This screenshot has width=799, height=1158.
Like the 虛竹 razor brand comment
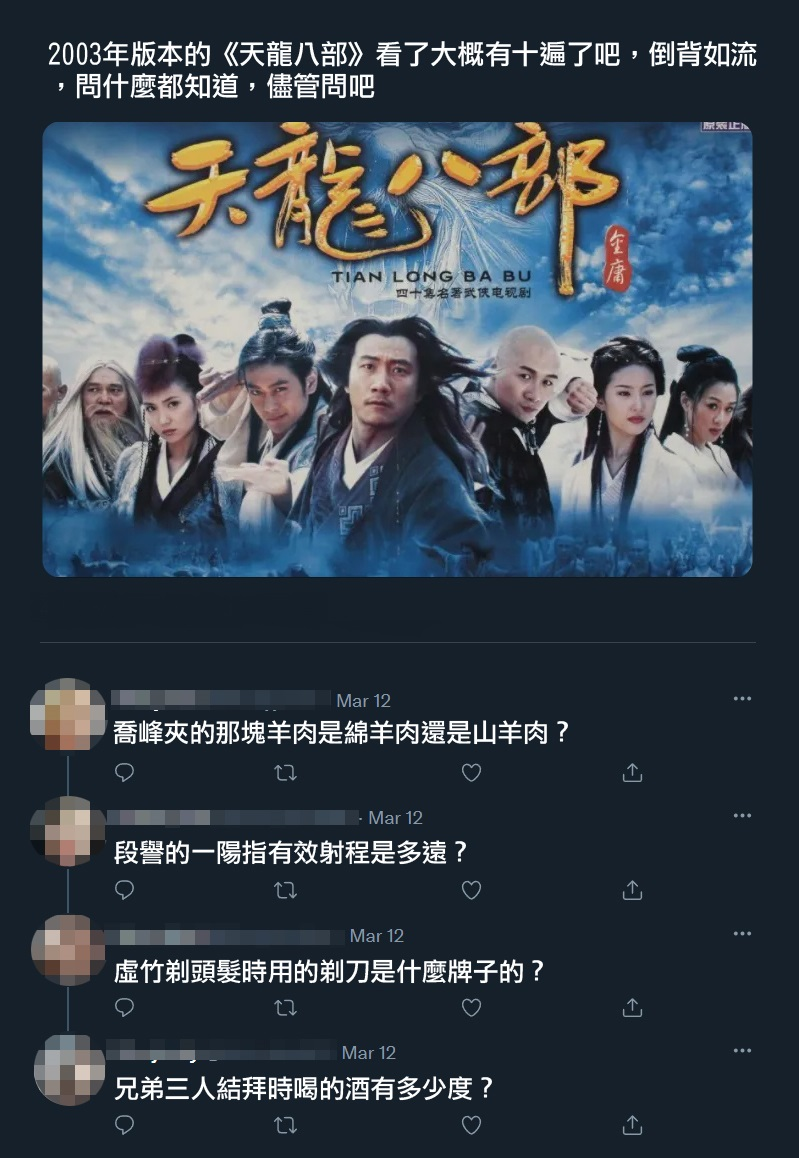[471, 1007]
